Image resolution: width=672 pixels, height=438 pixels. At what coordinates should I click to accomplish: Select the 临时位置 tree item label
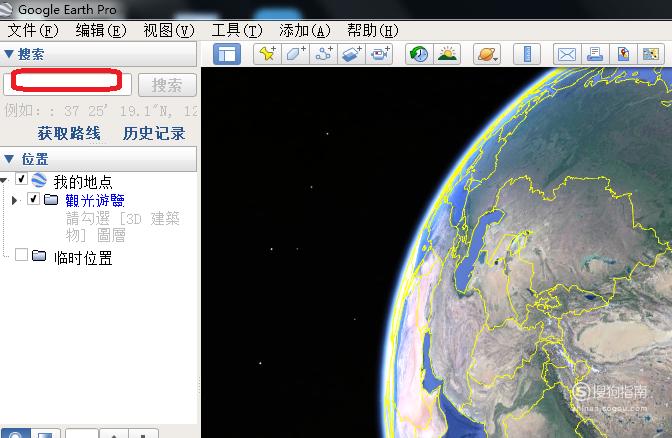point(83,258)
